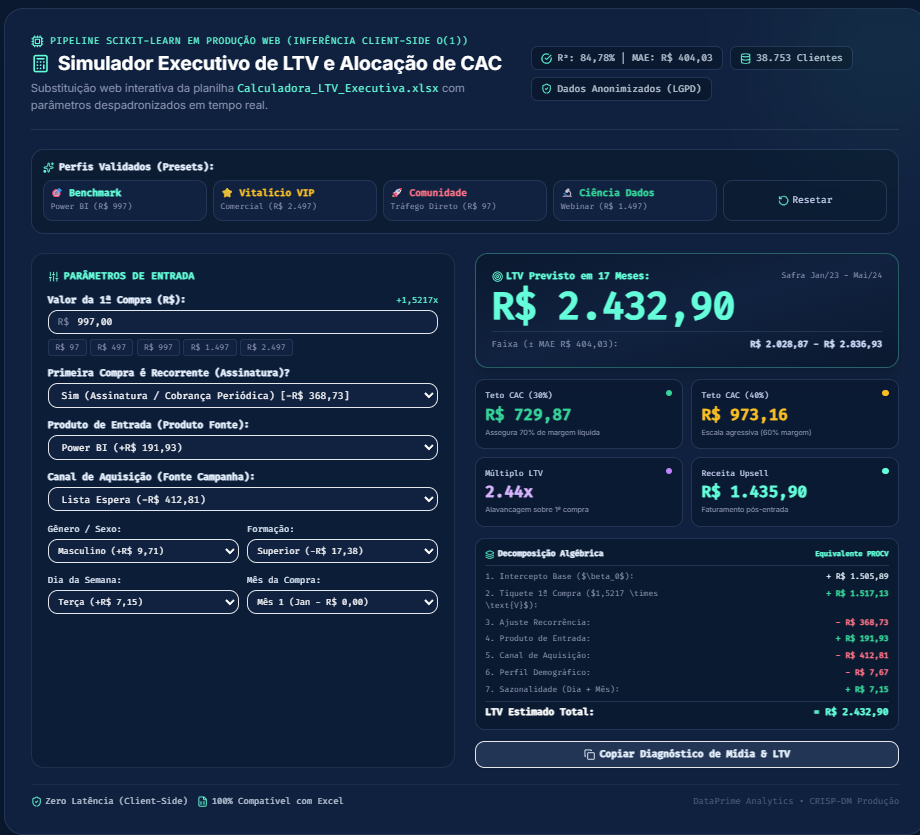Click the Ajuste Recorrência amount - R$ 368,73
920x835 pixels.
[862, 623]
